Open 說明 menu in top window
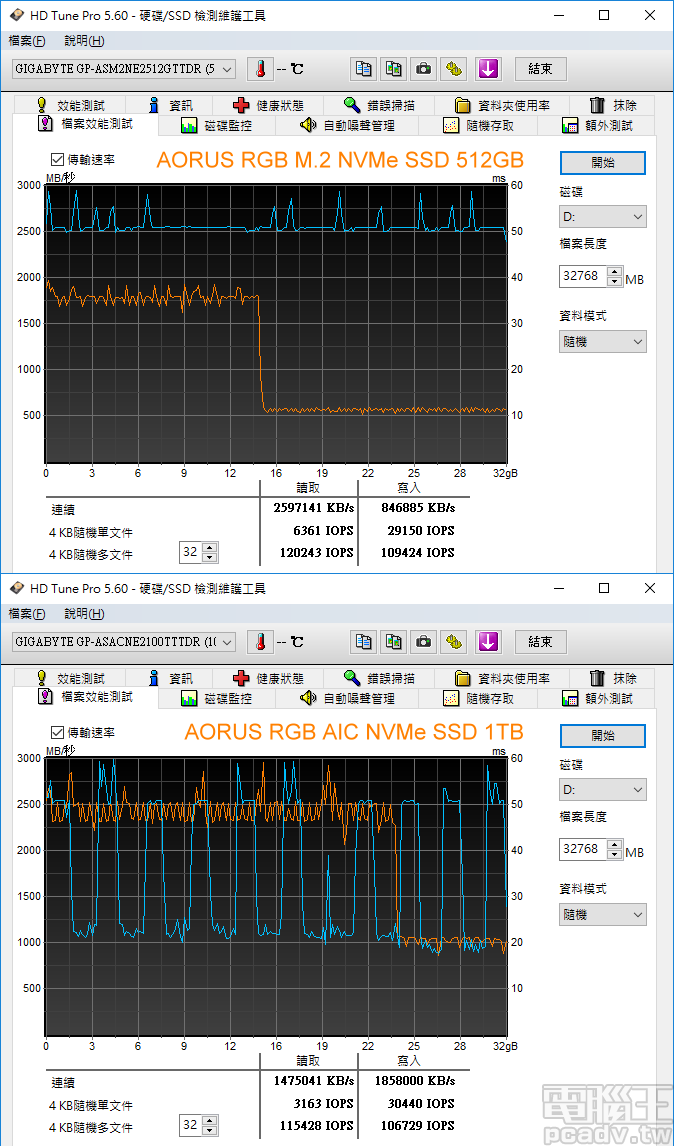Viewport: 674px width, 1146px height. pos(84,41)
